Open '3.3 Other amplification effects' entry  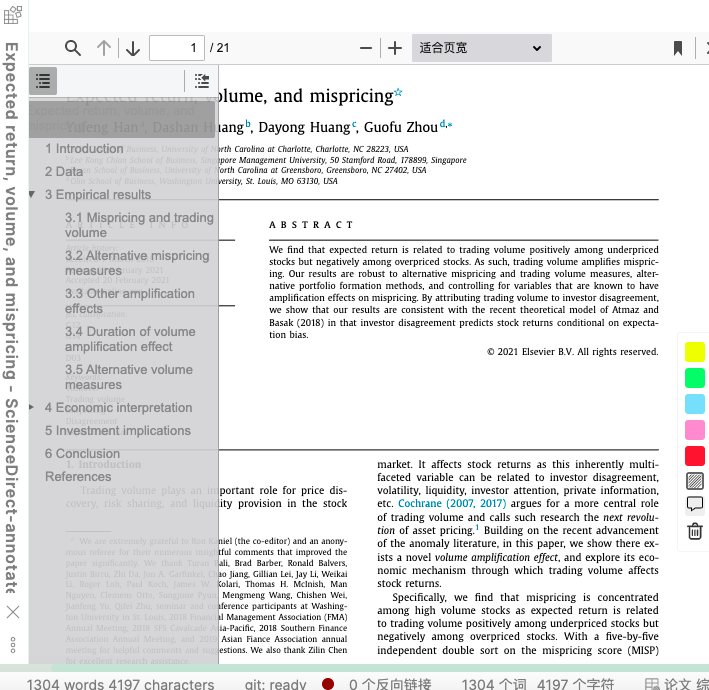[x=130, y=301]
